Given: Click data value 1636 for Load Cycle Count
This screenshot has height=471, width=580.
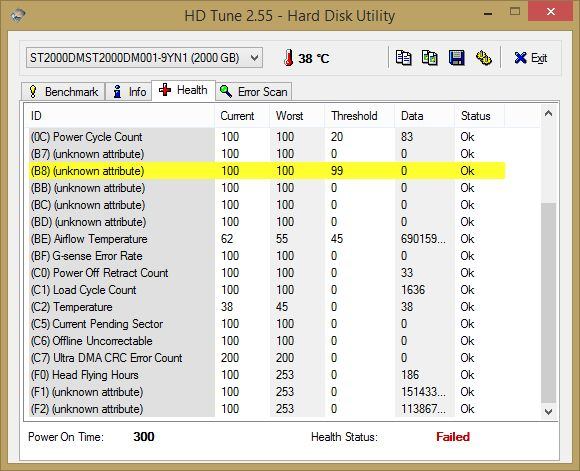Looking at the screenshot, I should 413,290.
